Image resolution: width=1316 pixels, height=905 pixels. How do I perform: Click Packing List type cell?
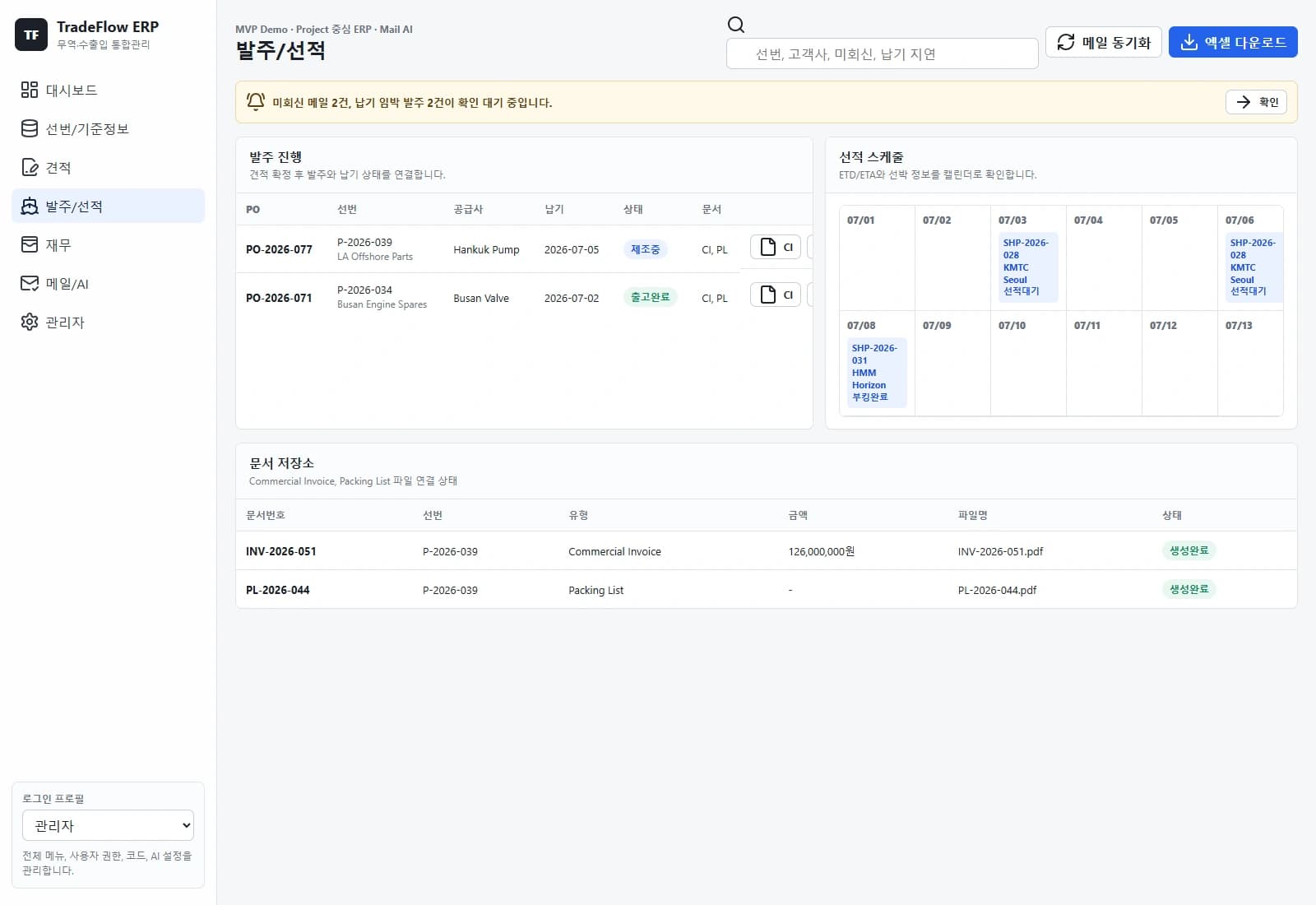pyautogui.click(x=596, y=590)
